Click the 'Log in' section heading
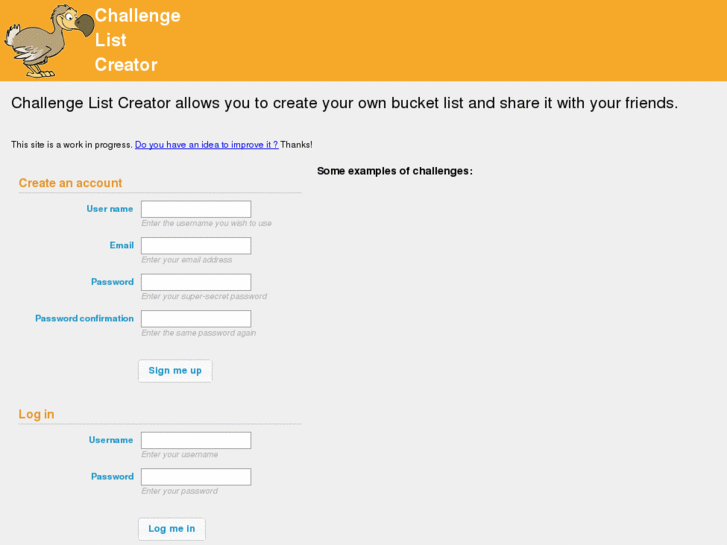The image size is (727, 545). (36, 414)
